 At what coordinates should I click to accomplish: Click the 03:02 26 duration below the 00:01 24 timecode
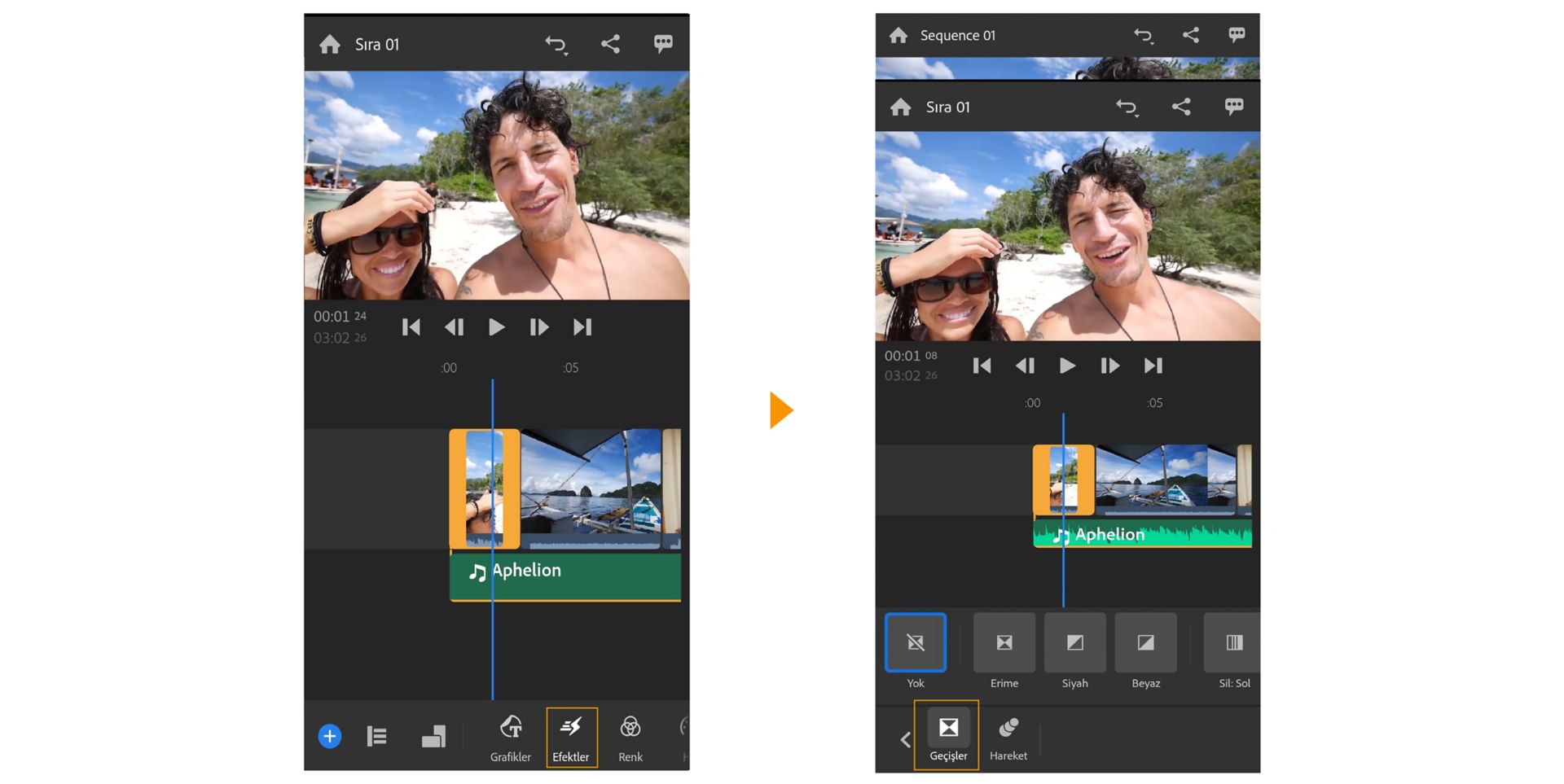[340, 338]
